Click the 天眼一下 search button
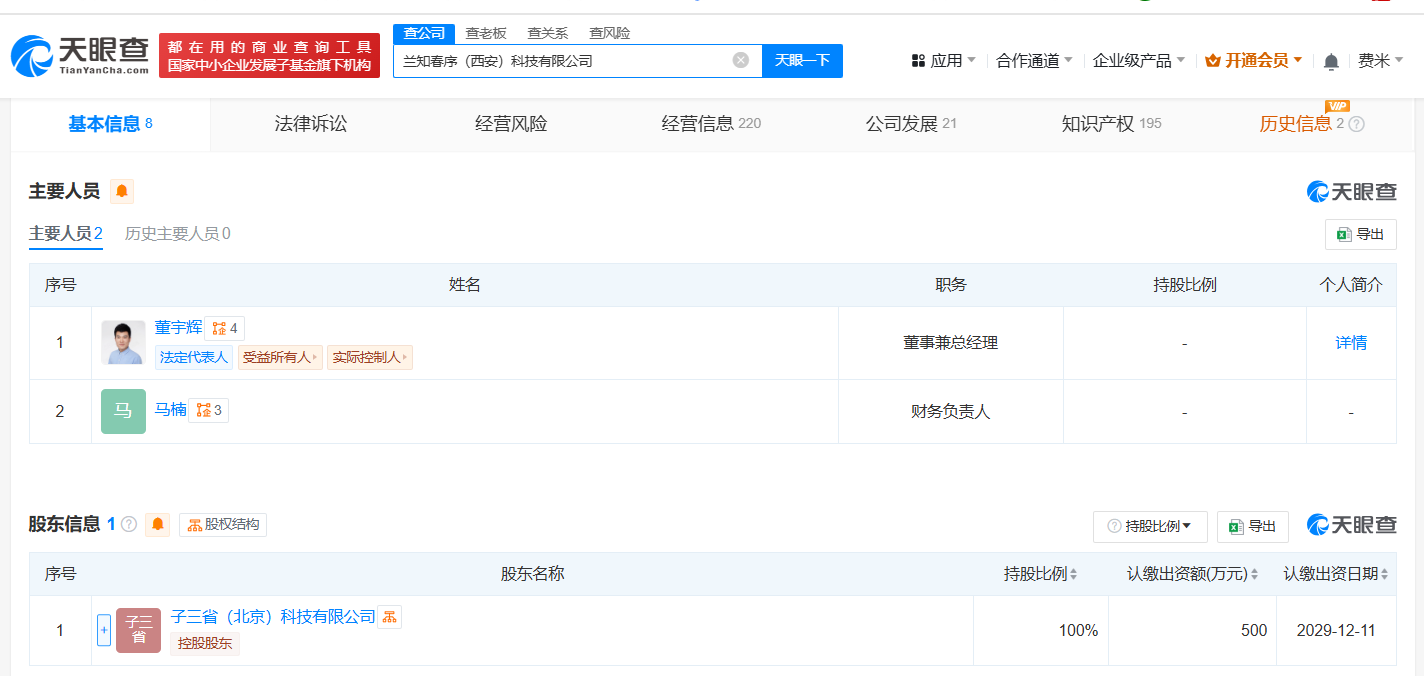Screen dimensions: 1424x676 (x=802, y=60)
